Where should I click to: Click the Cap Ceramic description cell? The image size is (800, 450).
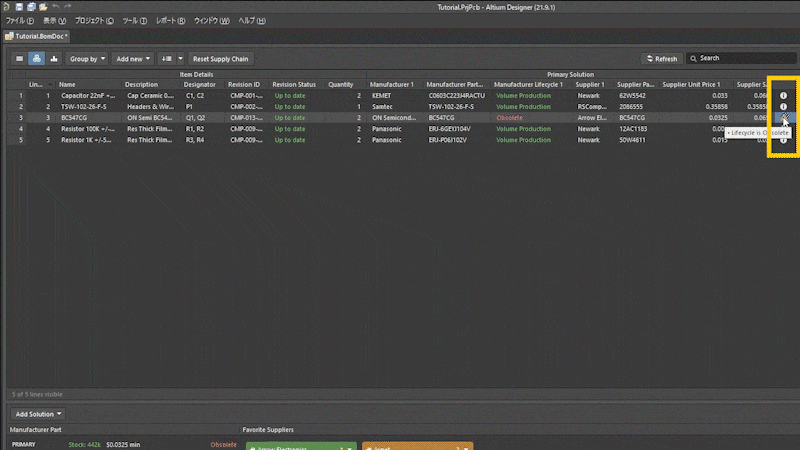(x=150, y=95)
